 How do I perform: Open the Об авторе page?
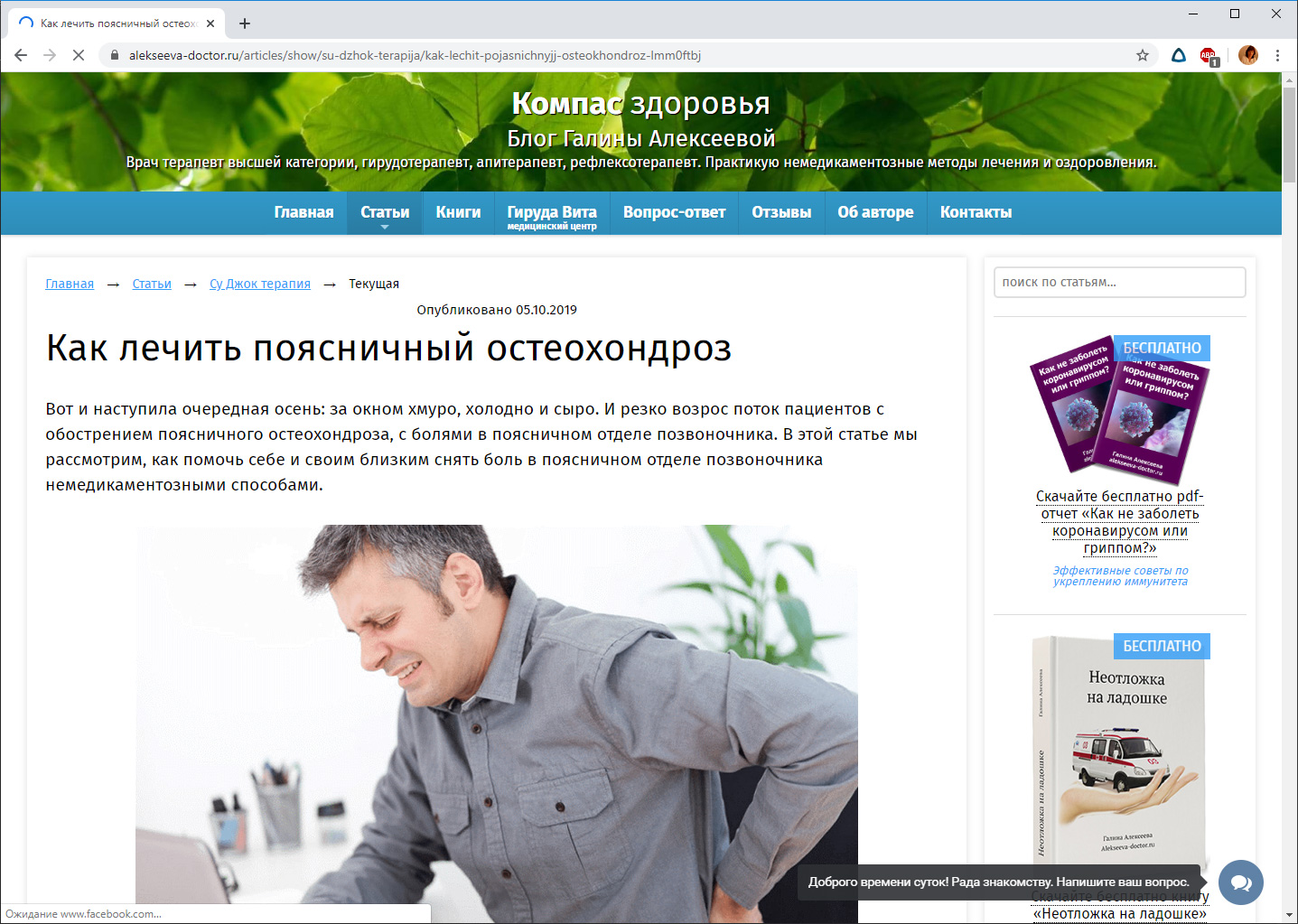[x=875, y=212]
